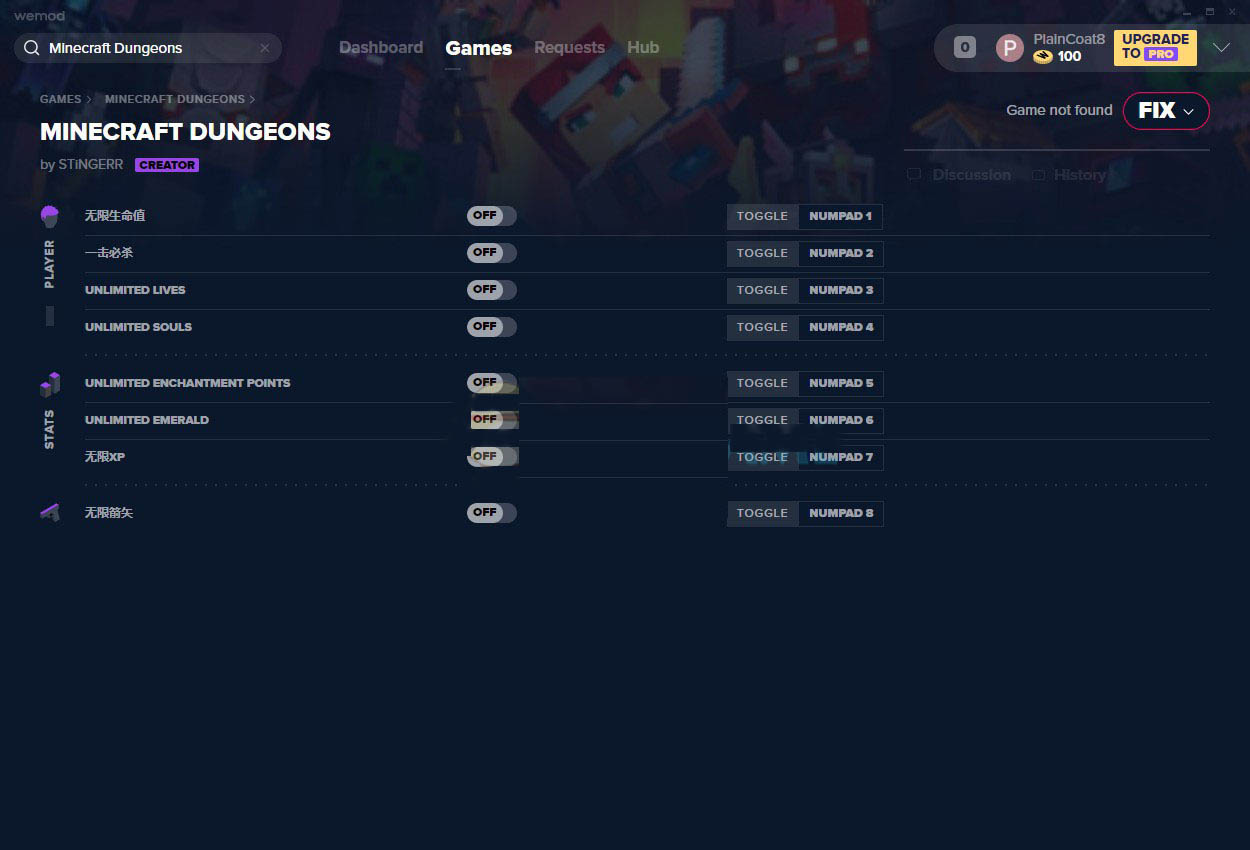Click the gold coins icon
This screenshot has height=850, width=1250.
[x=1043, y=57]
